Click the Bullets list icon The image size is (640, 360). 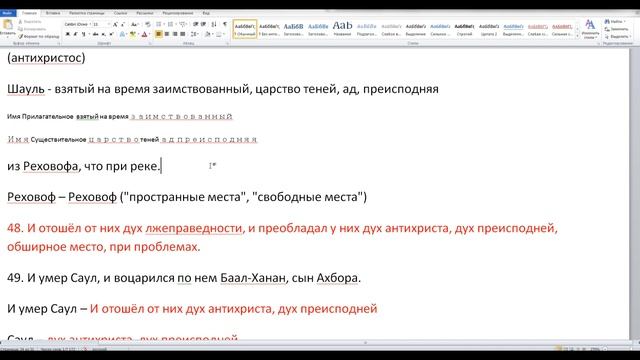(160, 24)
